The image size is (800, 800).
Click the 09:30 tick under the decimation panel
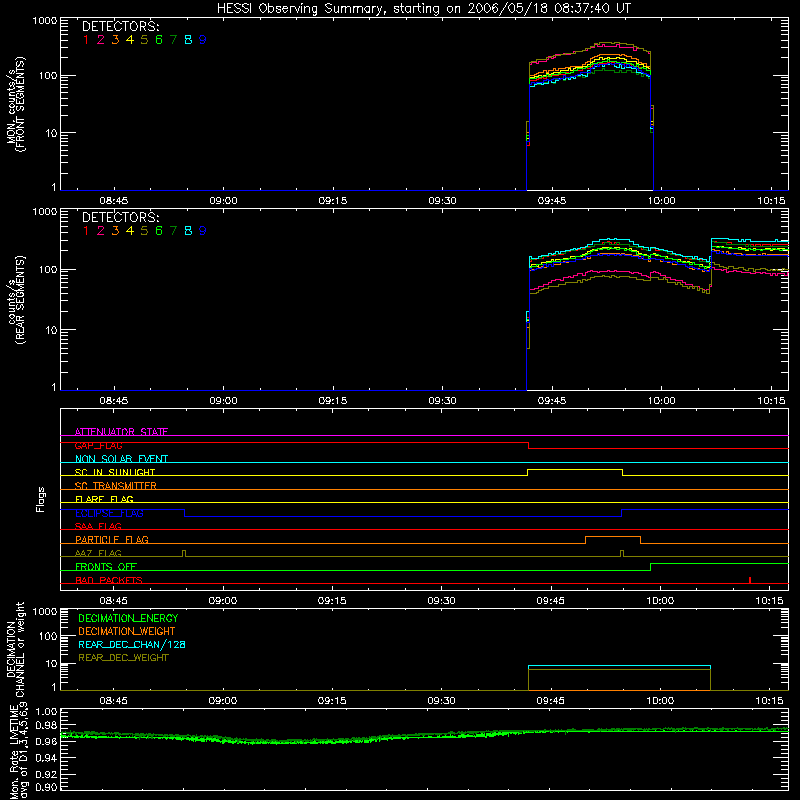point(441,701)
